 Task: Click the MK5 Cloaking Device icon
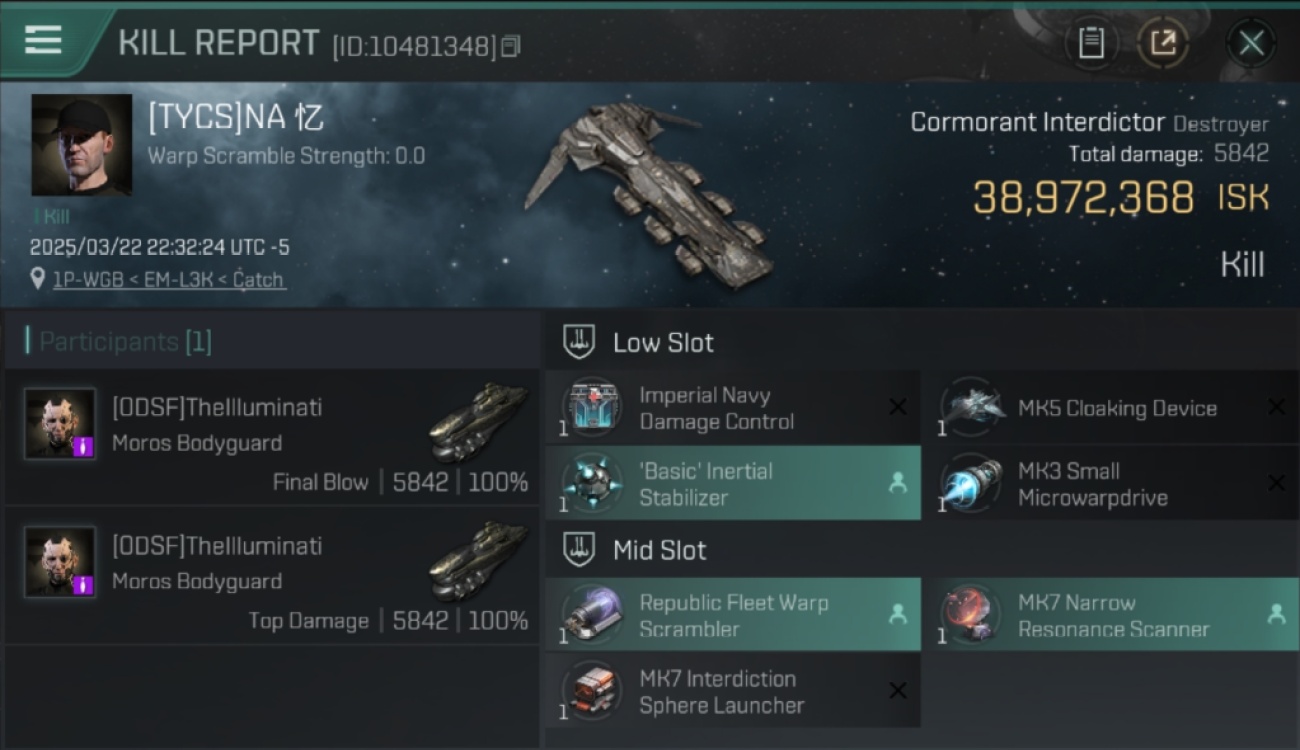970,407
